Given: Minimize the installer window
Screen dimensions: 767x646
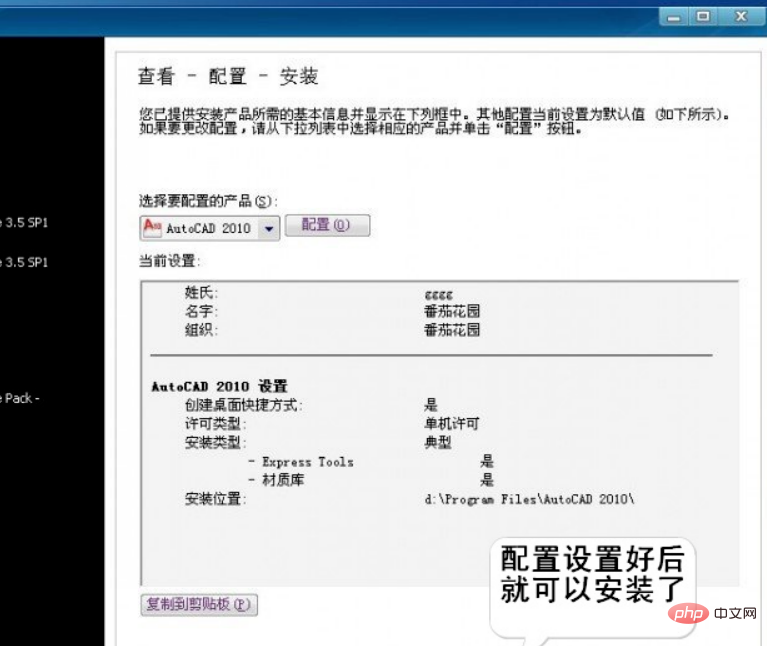Looking at the screenshot, I should point(674,18).
